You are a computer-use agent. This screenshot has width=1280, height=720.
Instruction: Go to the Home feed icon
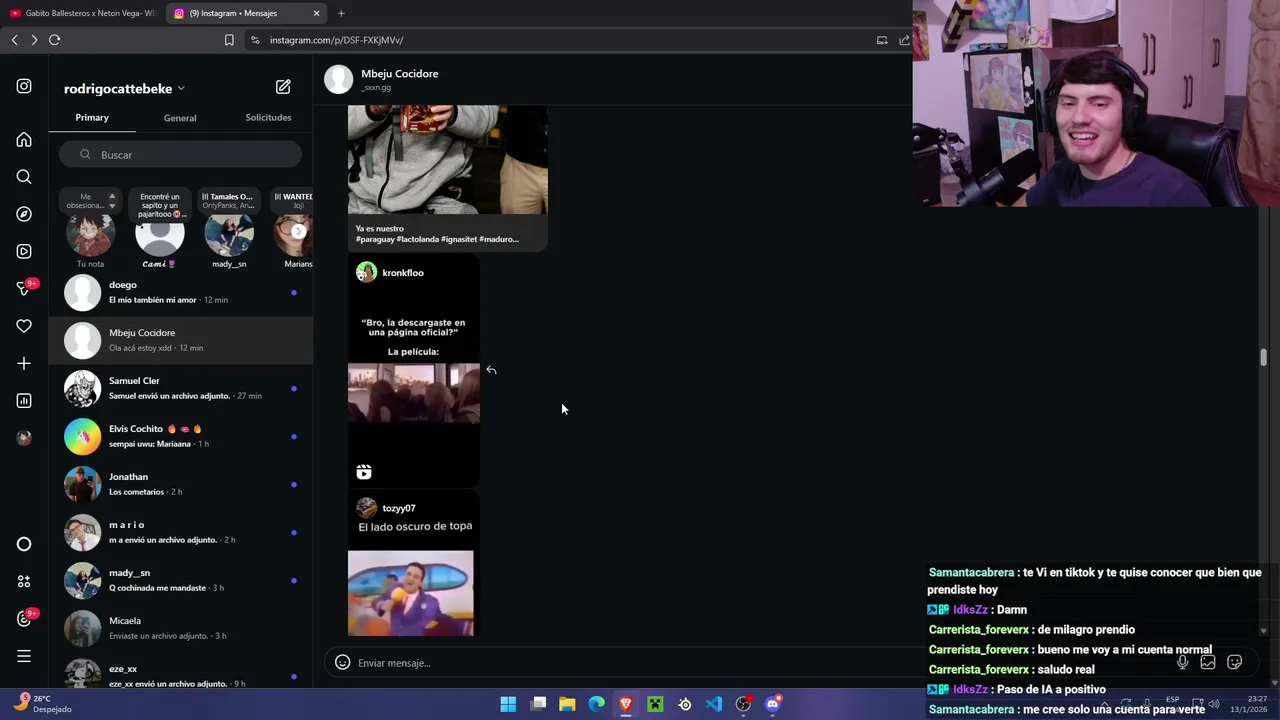click(24, 140)
